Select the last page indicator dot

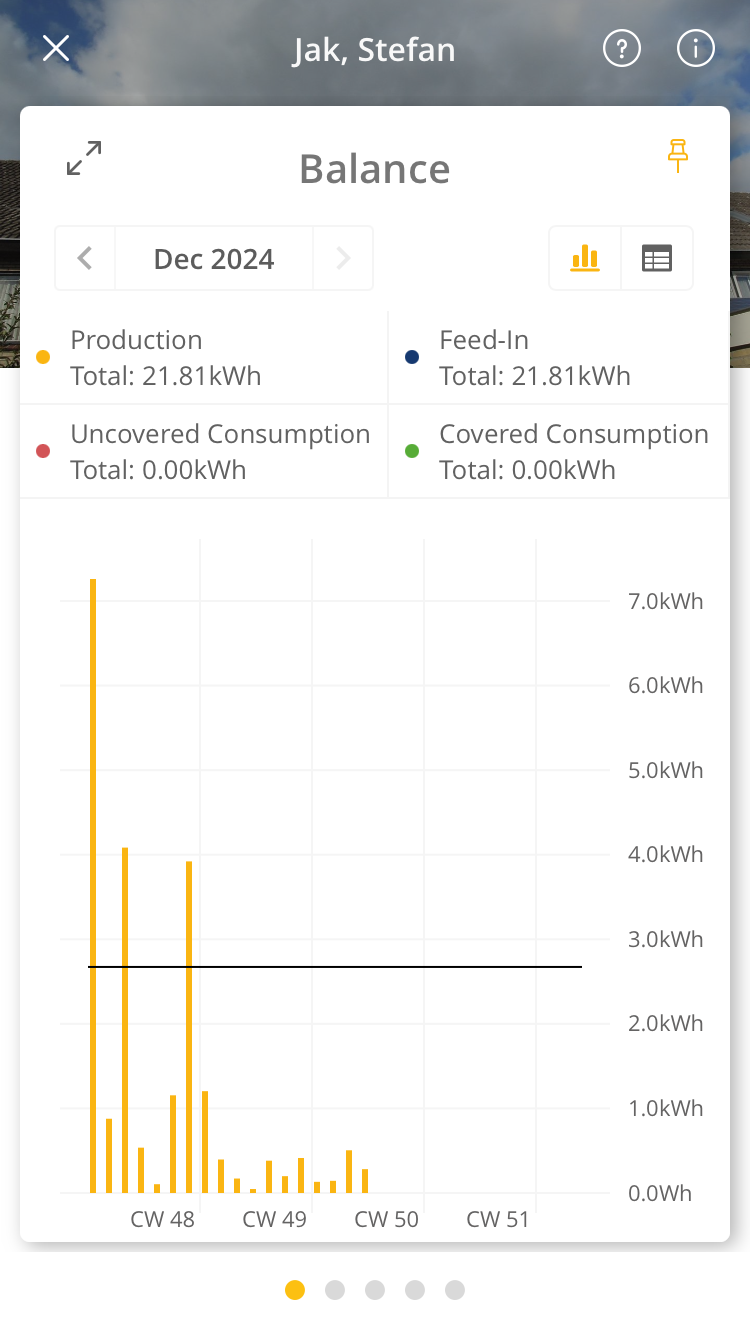point(455,1290)
